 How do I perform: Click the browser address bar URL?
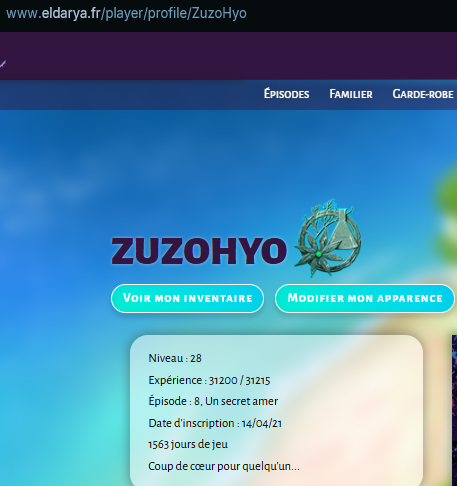[x=126, y=14]
